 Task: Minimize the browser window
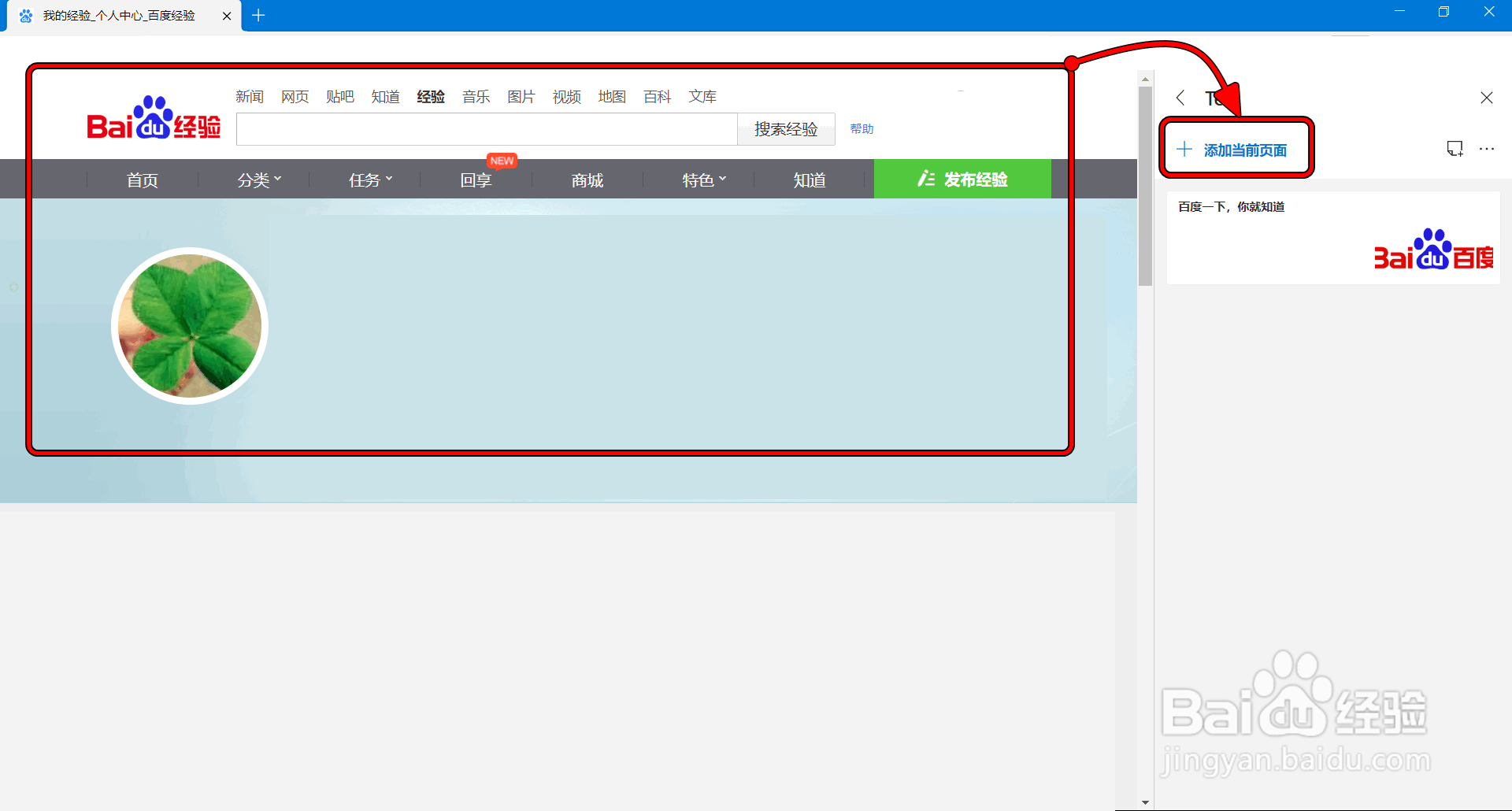point(1399,12)
